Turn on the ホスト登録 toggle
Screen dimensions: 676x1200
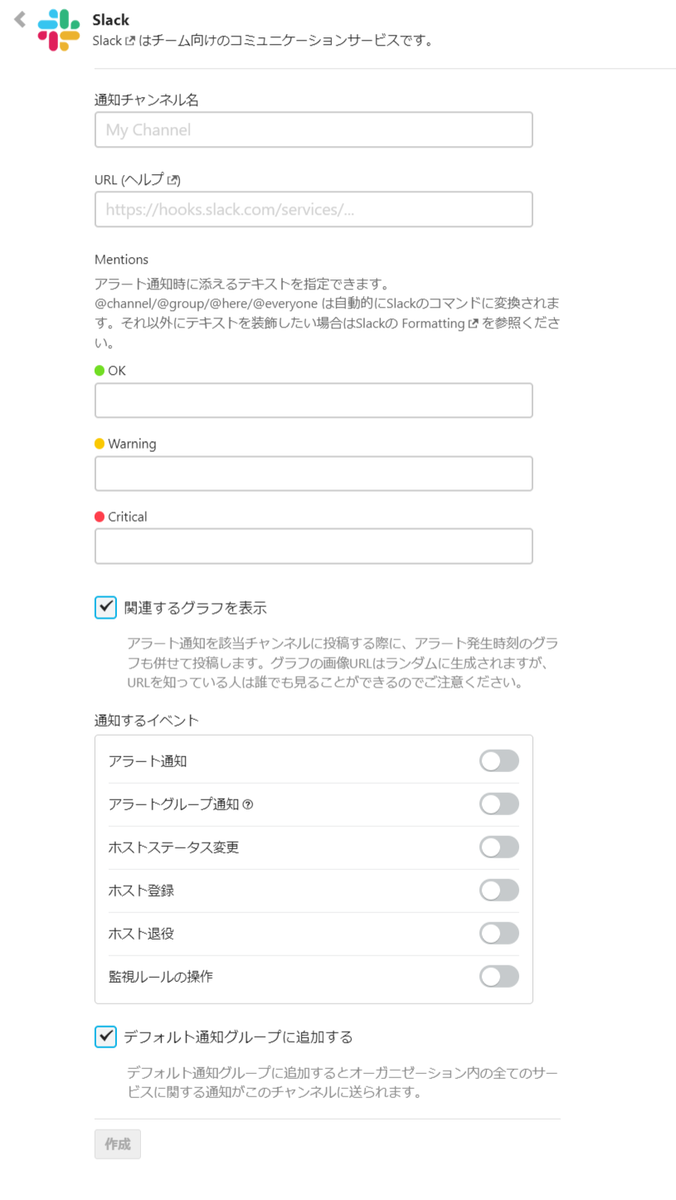point(499,890)
